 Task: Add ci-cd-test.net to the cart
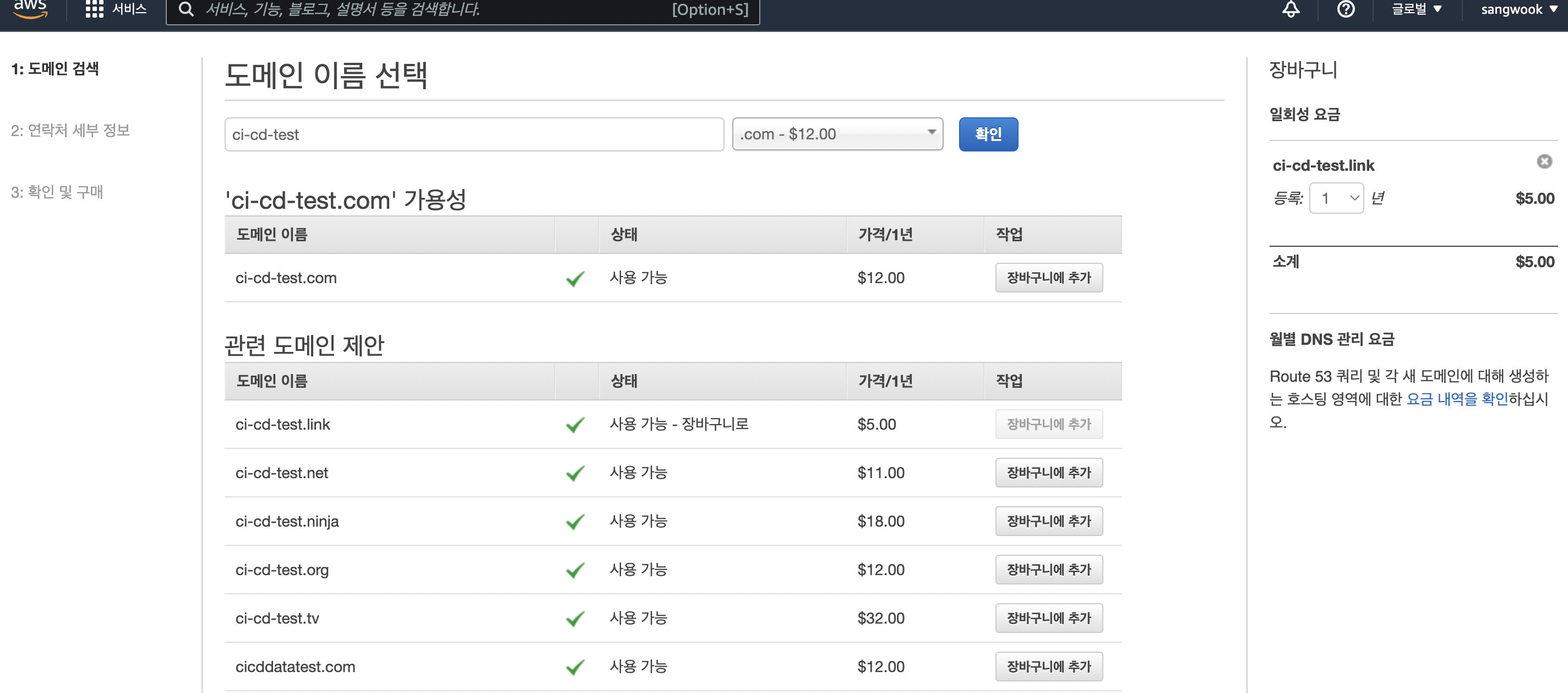(1048, 473)
